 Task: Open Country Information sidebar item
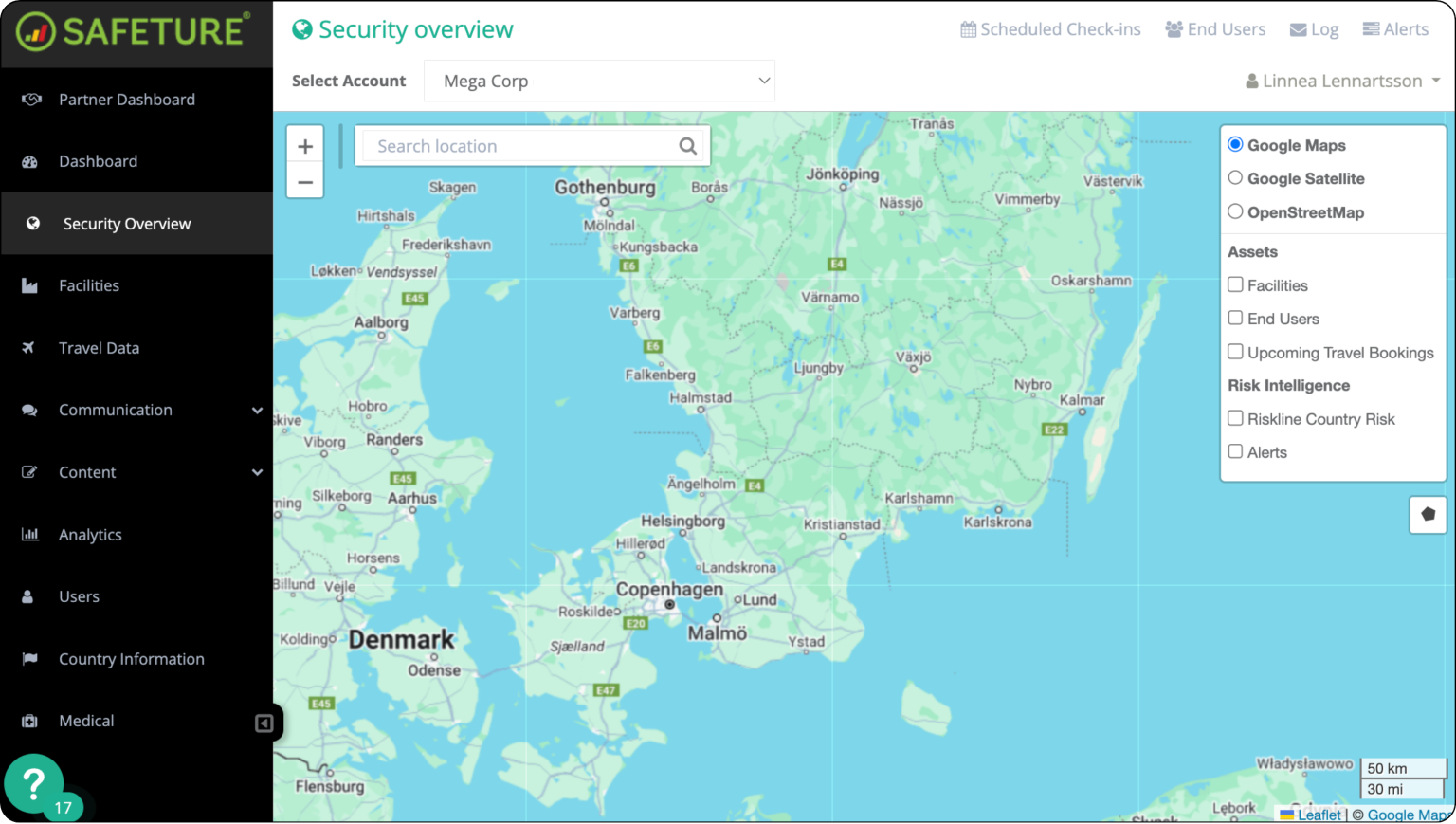pyautogui.click(x=131, y=659)
